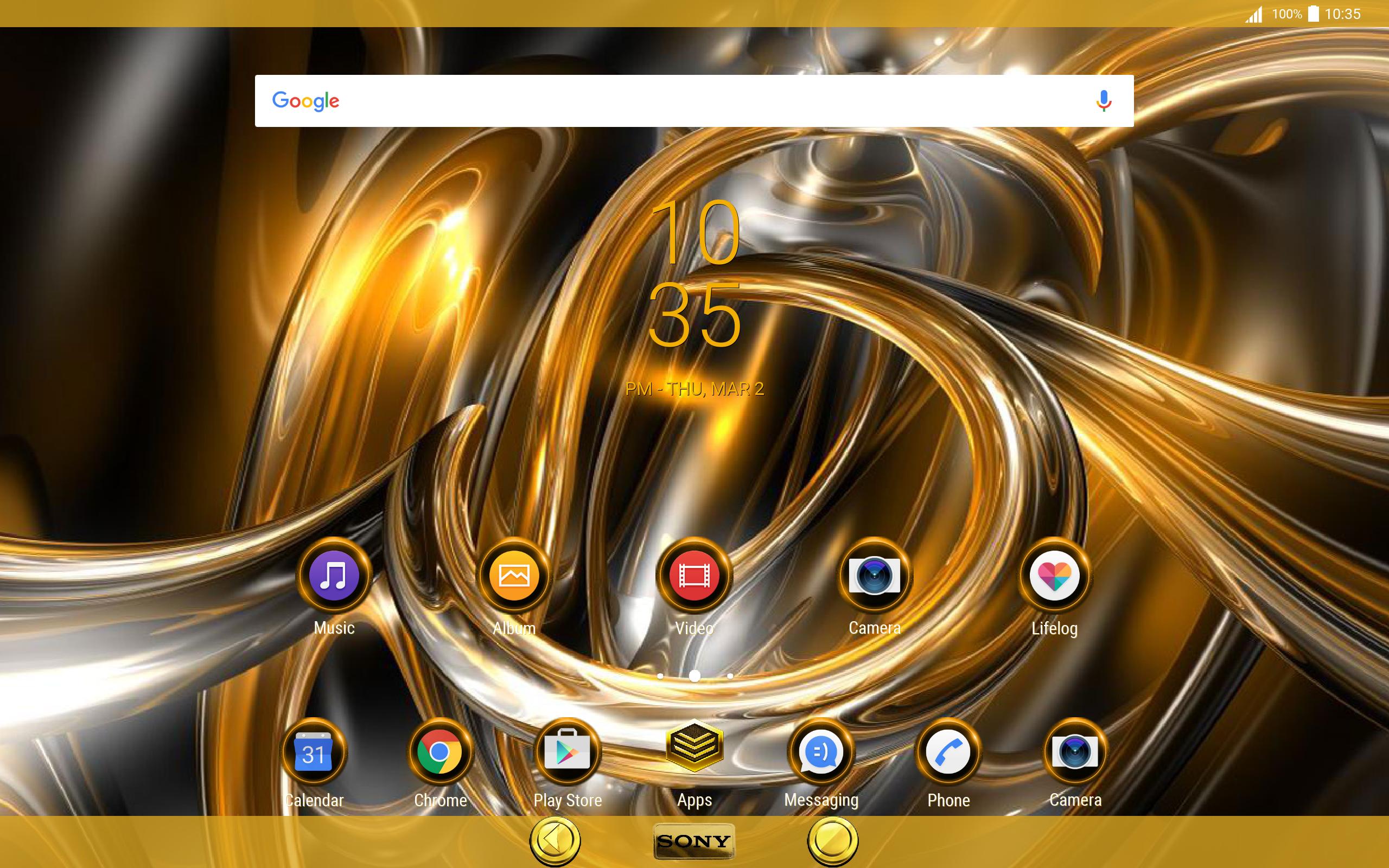Click the Google search input field

tap(694, 100)
